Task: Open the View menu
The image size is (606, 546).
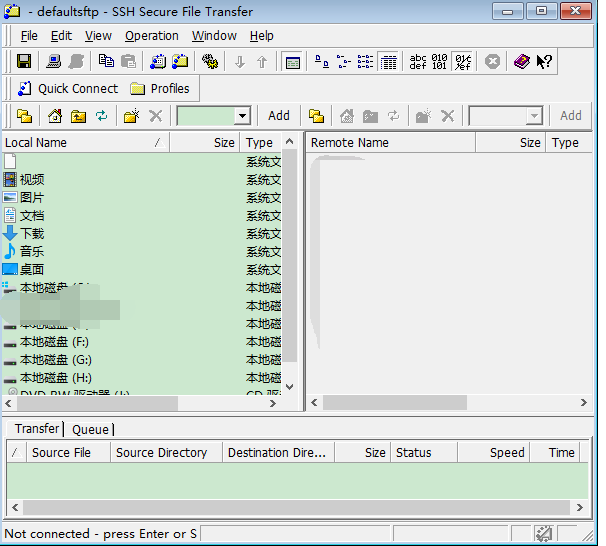Action: (98, 36)
